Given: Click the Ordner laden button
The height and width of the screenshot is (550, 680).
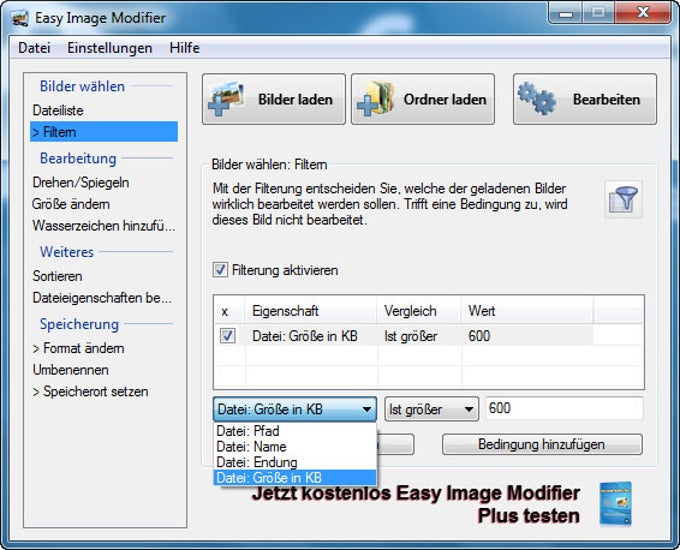Looking at the screenshot, I should coord(423,99).
